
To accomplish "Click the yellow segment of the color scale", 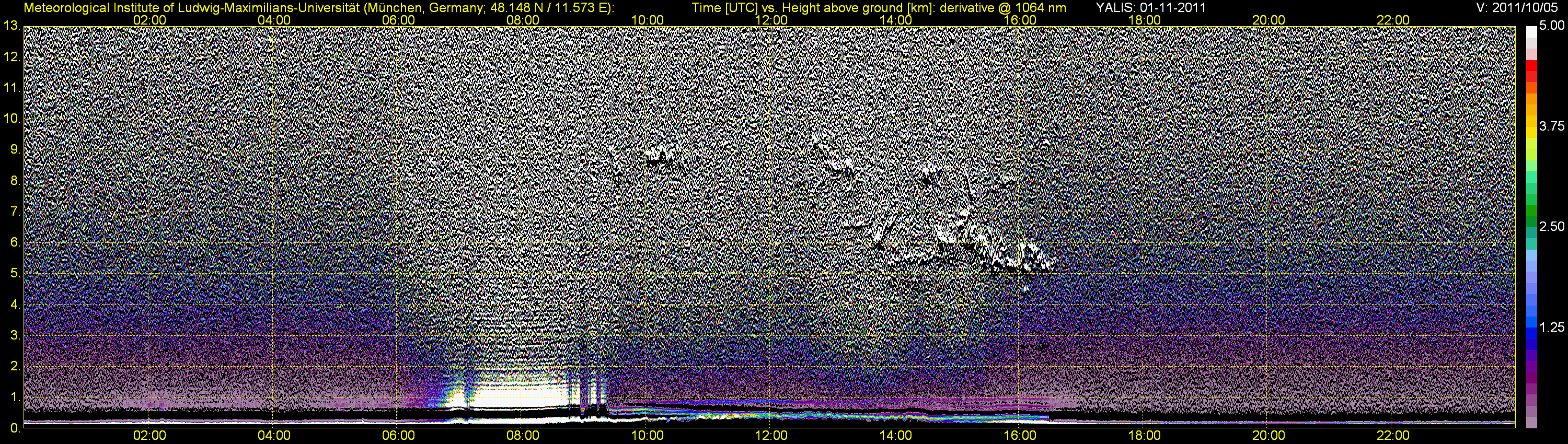I will click(x=1531, y=133).
